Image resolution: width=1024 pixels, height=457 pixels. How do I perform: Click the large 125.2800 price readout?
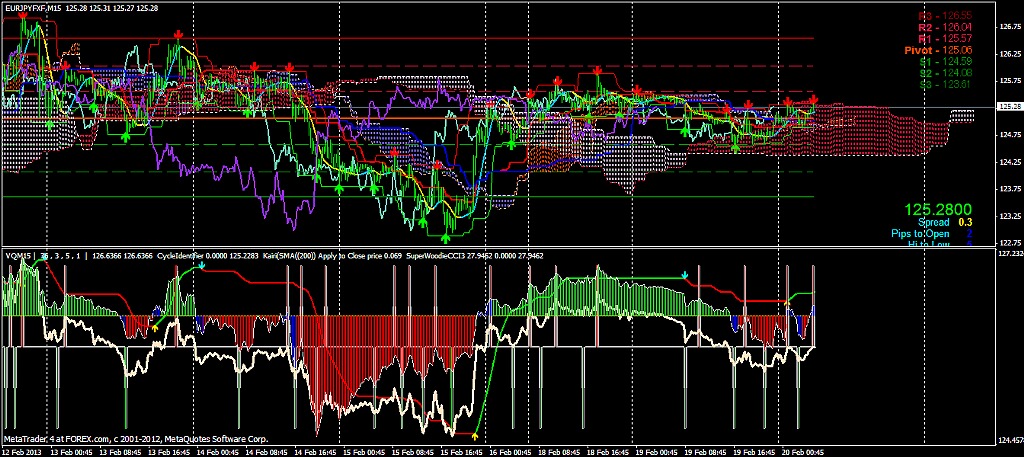(937, 210)
